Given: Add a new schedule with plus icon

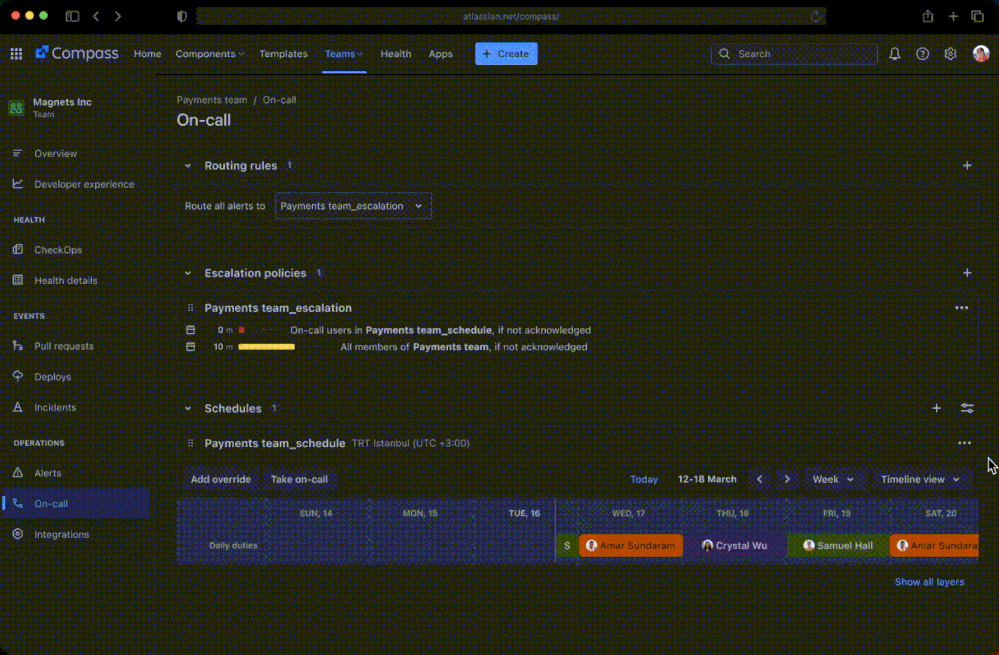Looking at the screenshot, I should (937, 408).
